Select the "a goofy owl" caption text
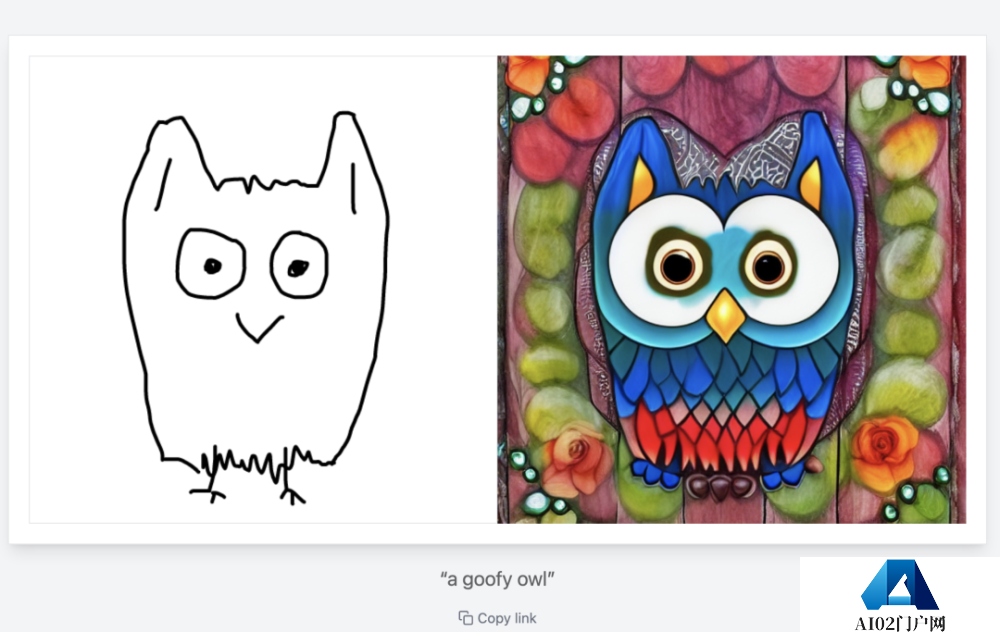Image resolution: width=1000 pixels, height=632 pixels. (497, 579)
